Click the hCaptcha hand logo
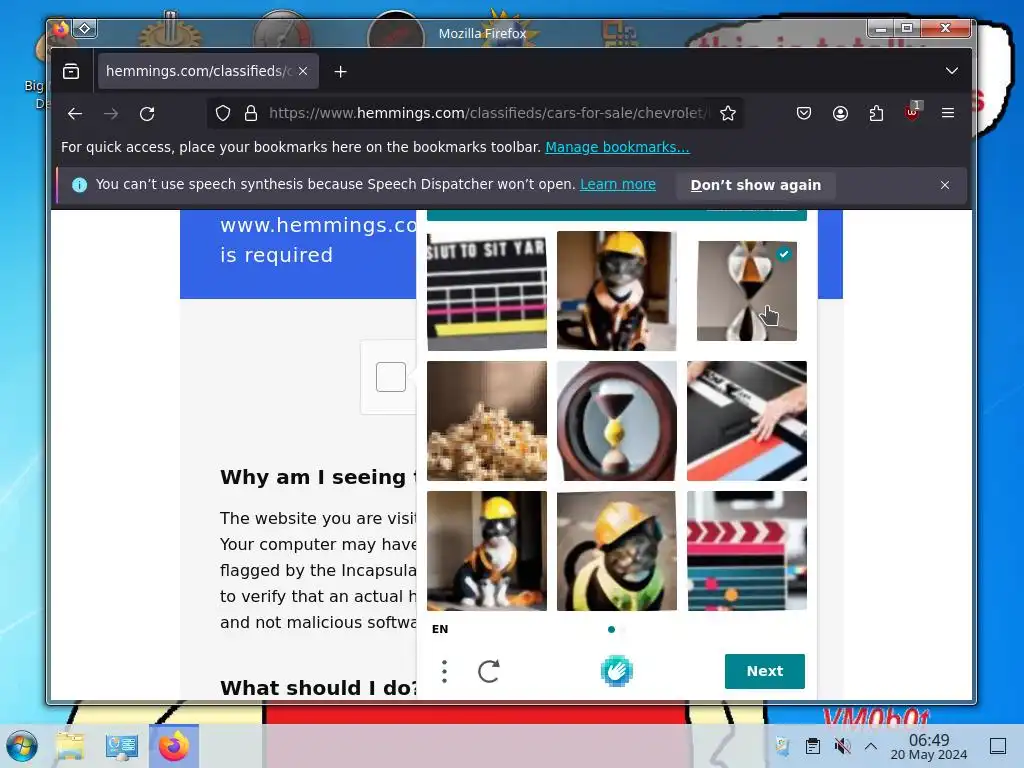The height and width of the screenshot is (768, 1024). click(616, 671)
